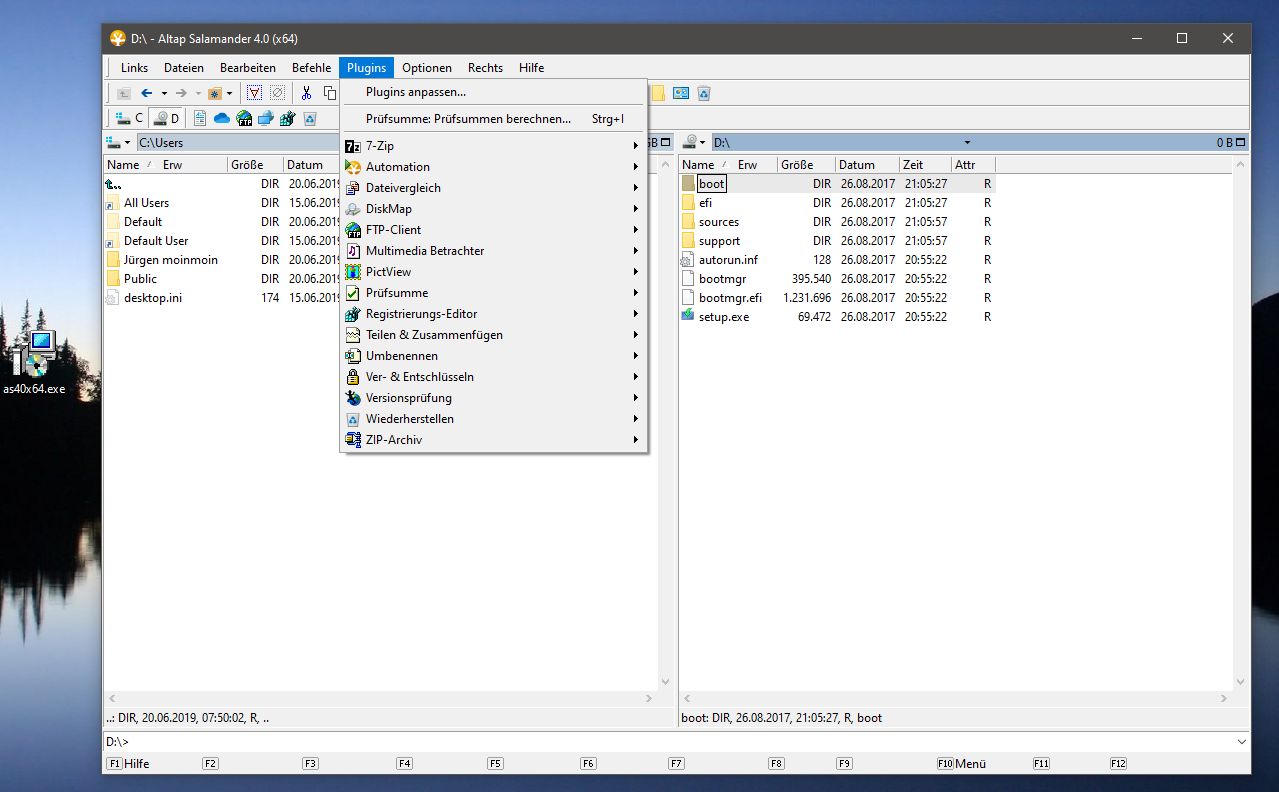This screenshot has height=792, width=1279.
Task: Expand the 7-Zip submenu
Action: 494,146
